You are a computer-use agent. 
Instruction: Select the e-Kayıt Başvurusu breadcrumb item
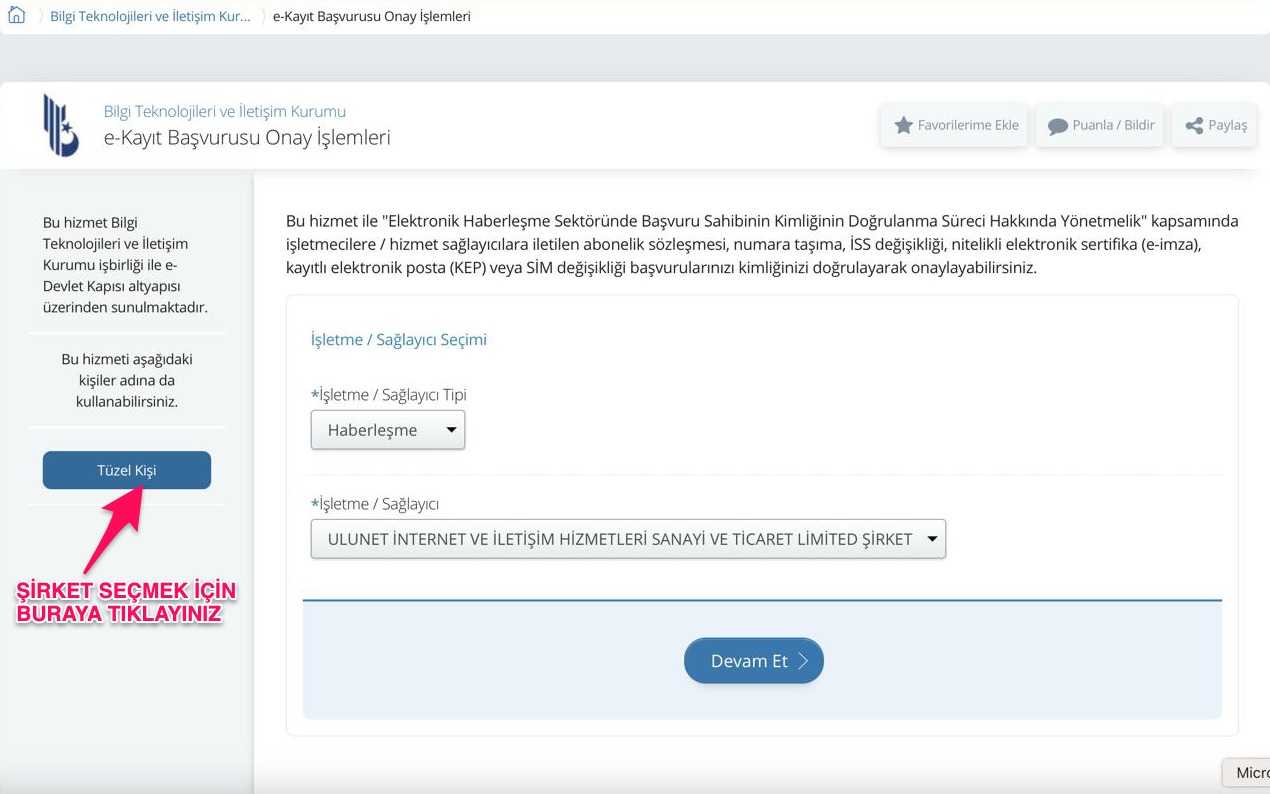tap(371, 16)
